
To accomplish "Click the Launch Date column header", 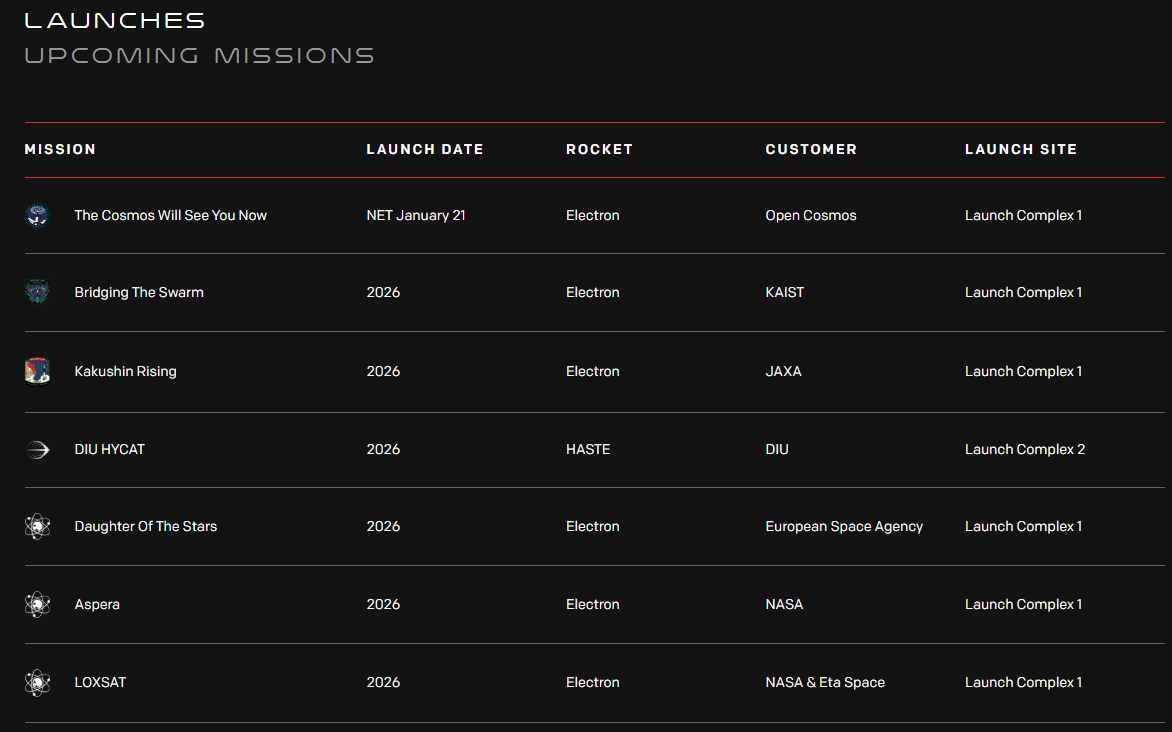I will (425, 150).
